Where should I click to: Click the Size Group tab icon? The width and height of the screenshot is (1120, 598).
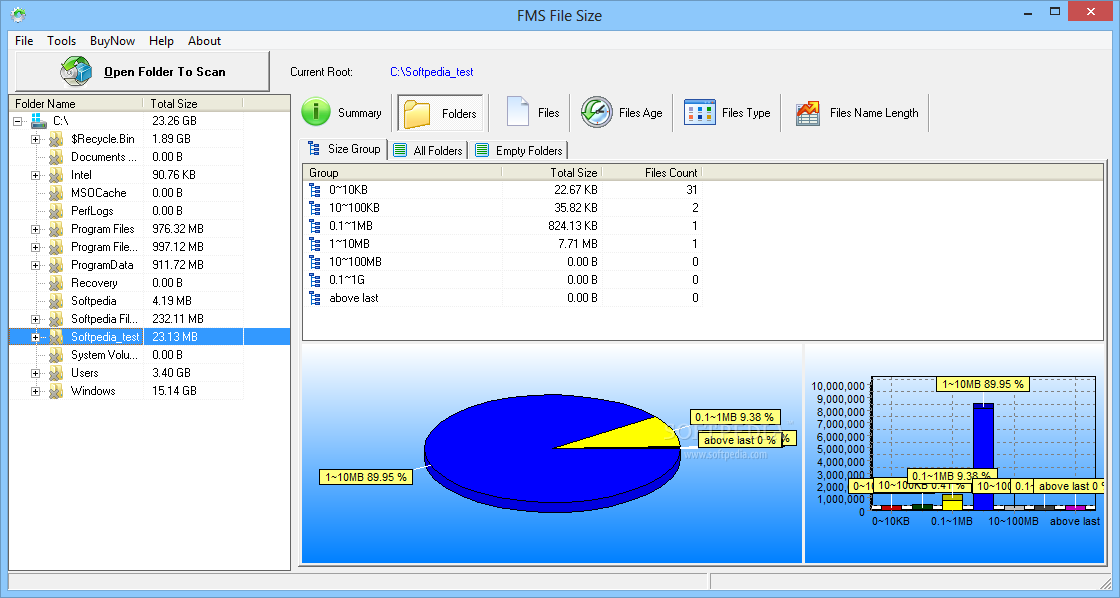click(314, 149)
